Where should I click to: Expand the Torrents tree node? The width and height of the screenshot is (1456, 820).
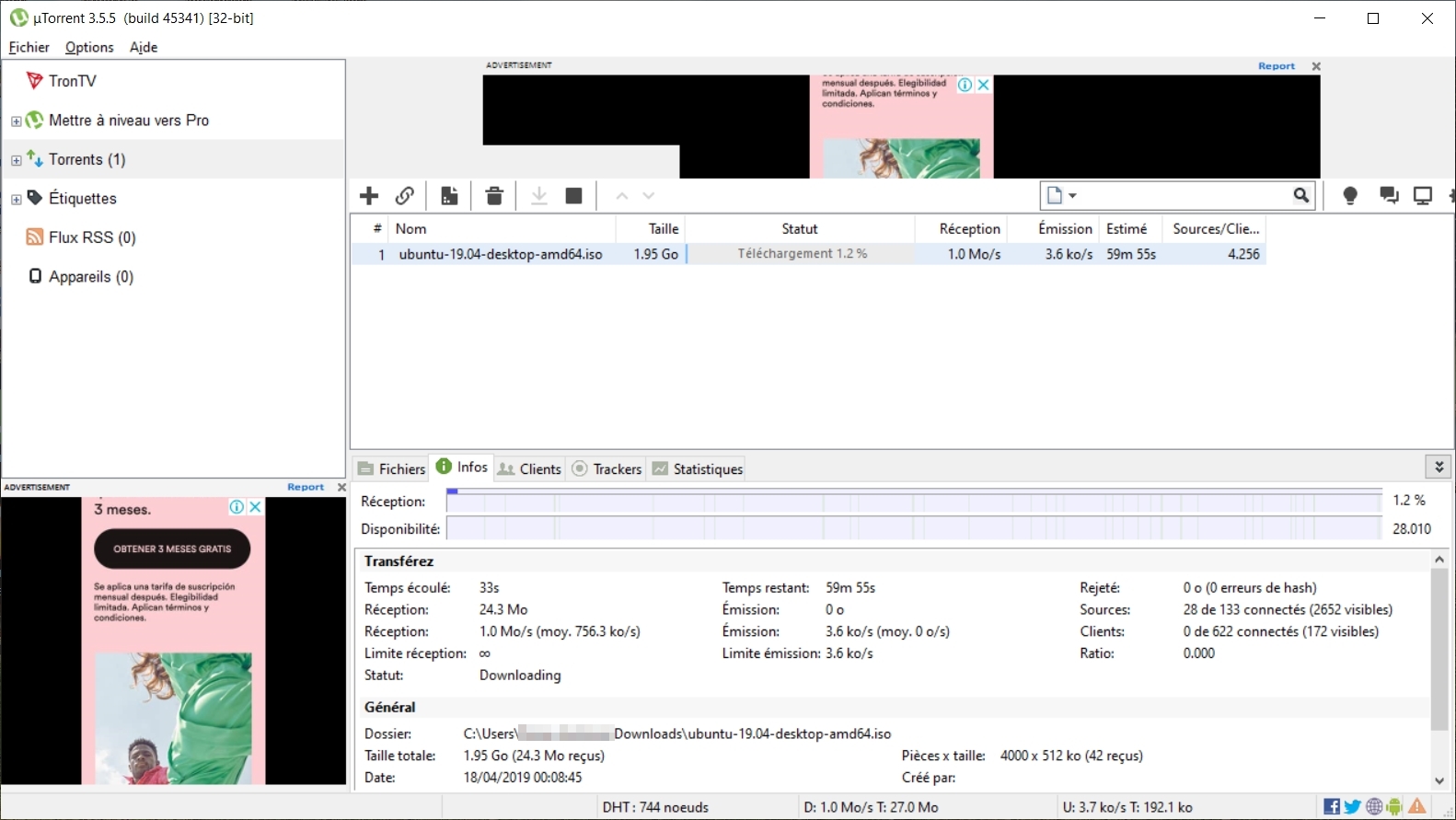coord(16,160)
